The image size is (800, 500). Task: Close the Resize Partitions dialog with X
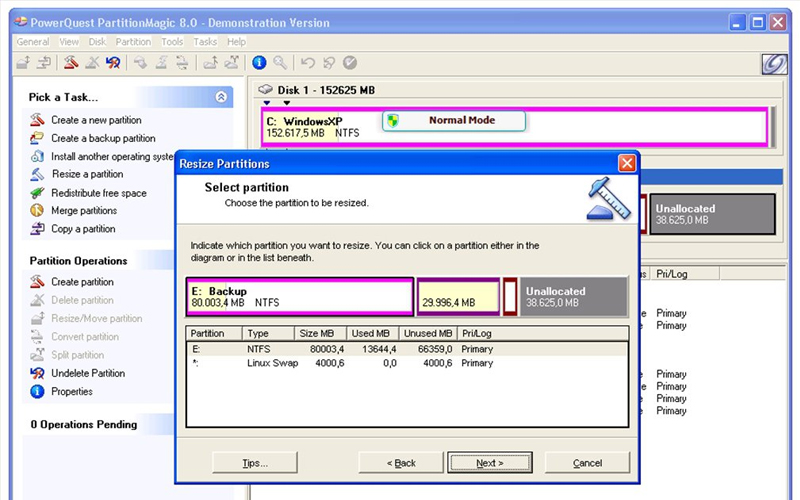click(x=627, y=163)
